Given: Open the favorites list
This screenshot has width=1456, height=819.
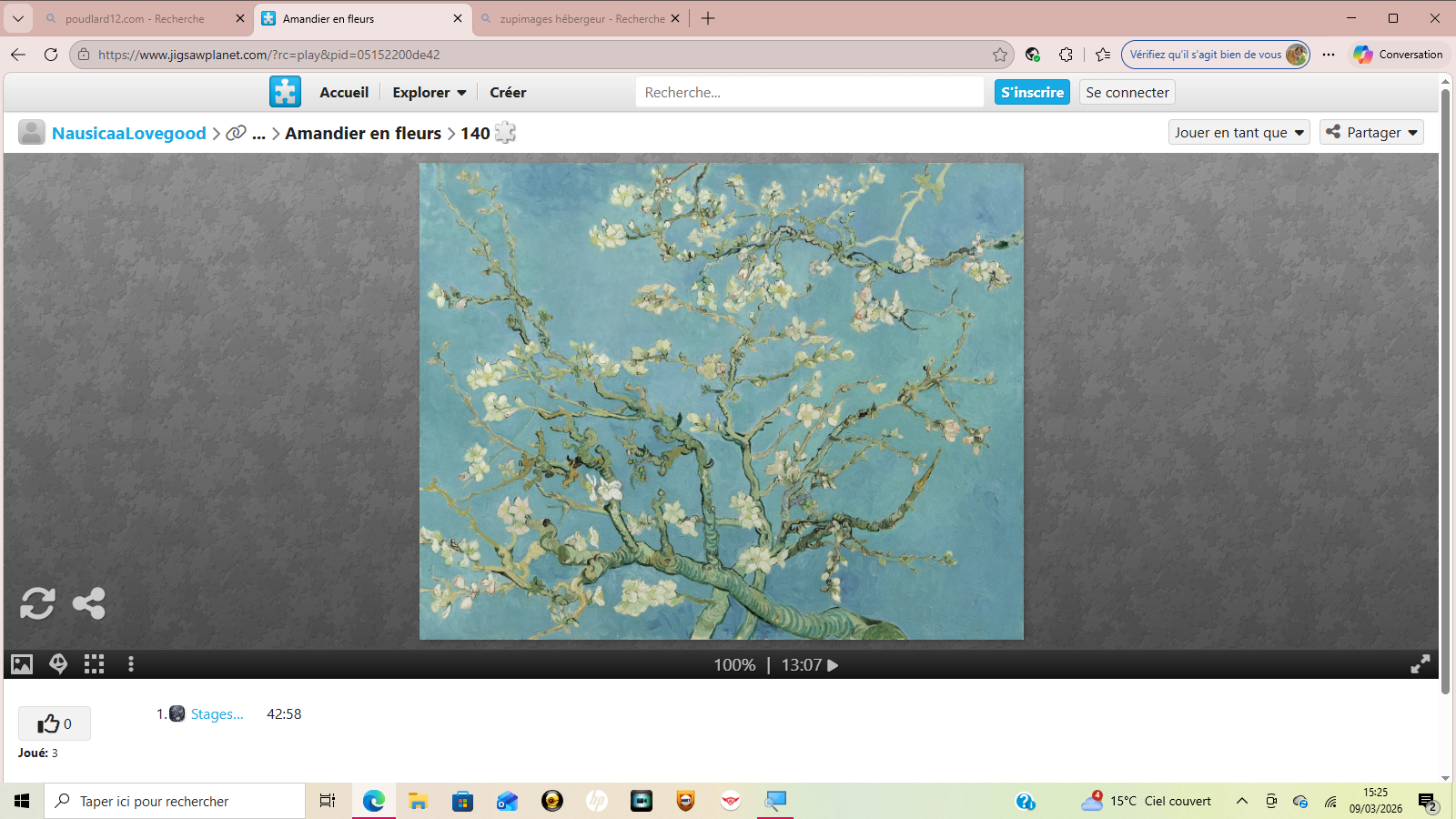Looking at the screenshot, I should [1103, 55].
